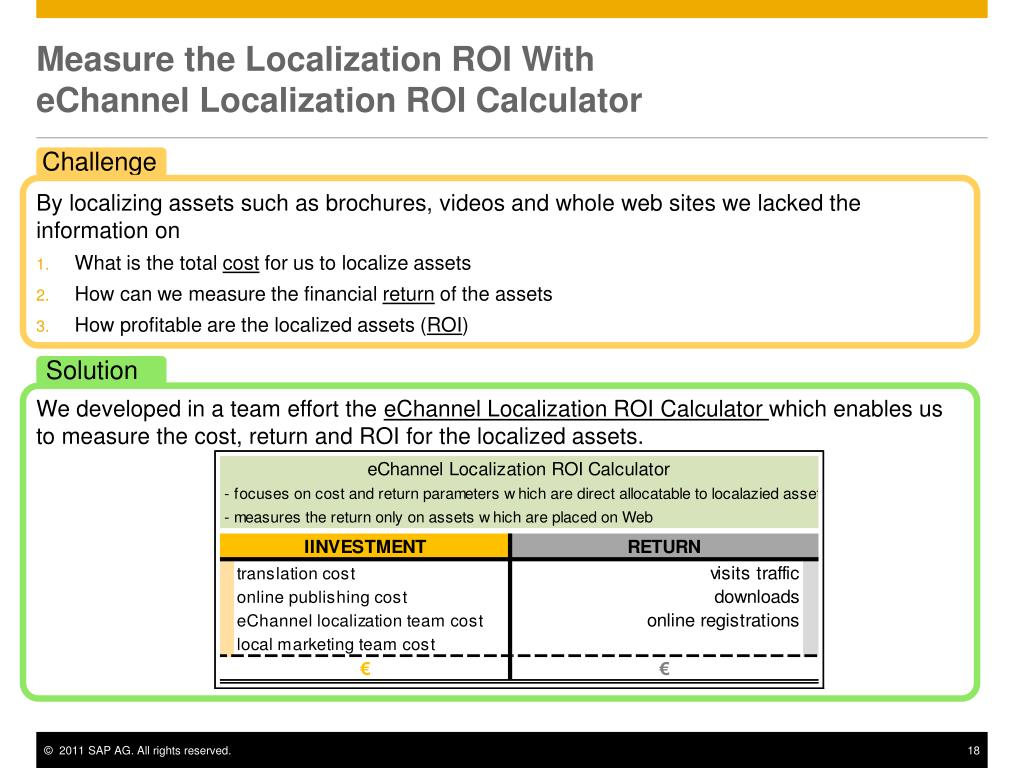Click the sentence 'We developed in a team effort'
Viewport: 1024px width, 768px height.
tap(490, 409)
